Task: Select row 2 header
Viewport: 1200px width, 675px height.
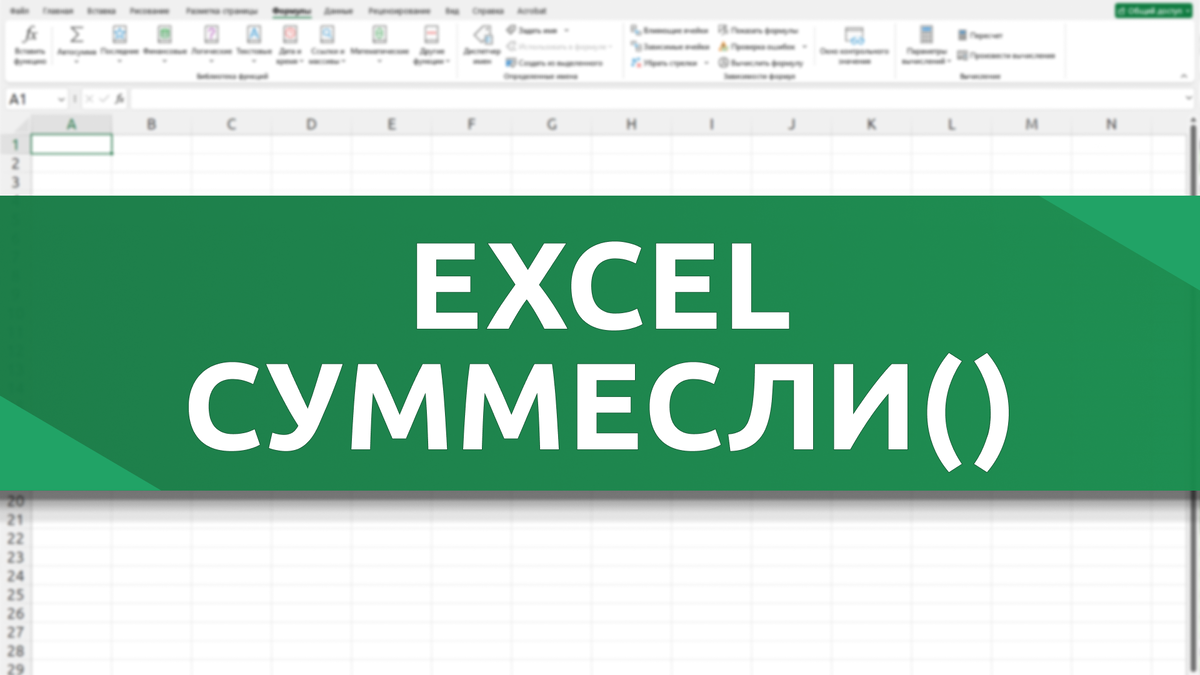Action: tap(15, 163)
